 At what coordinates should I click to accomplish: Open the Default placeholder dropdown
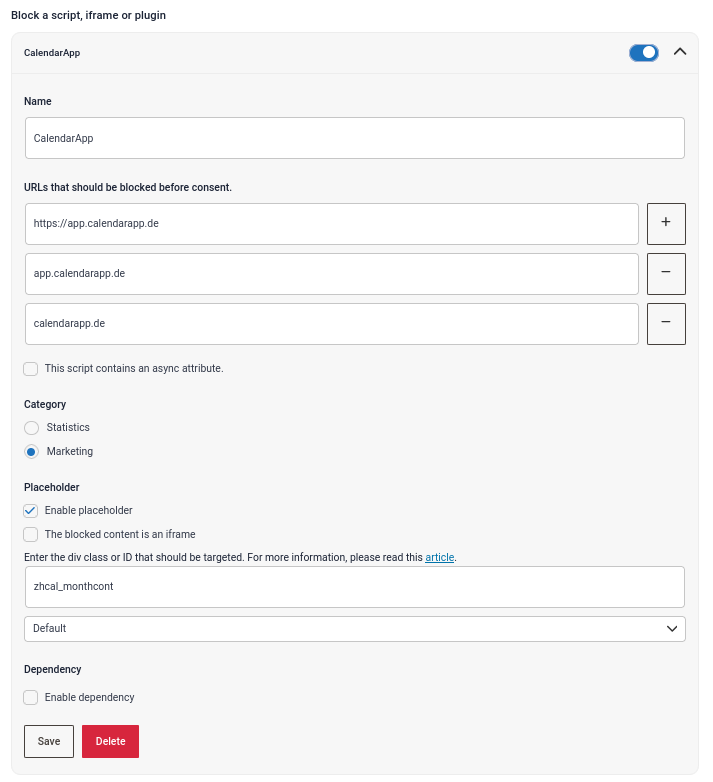pos(355,628)
